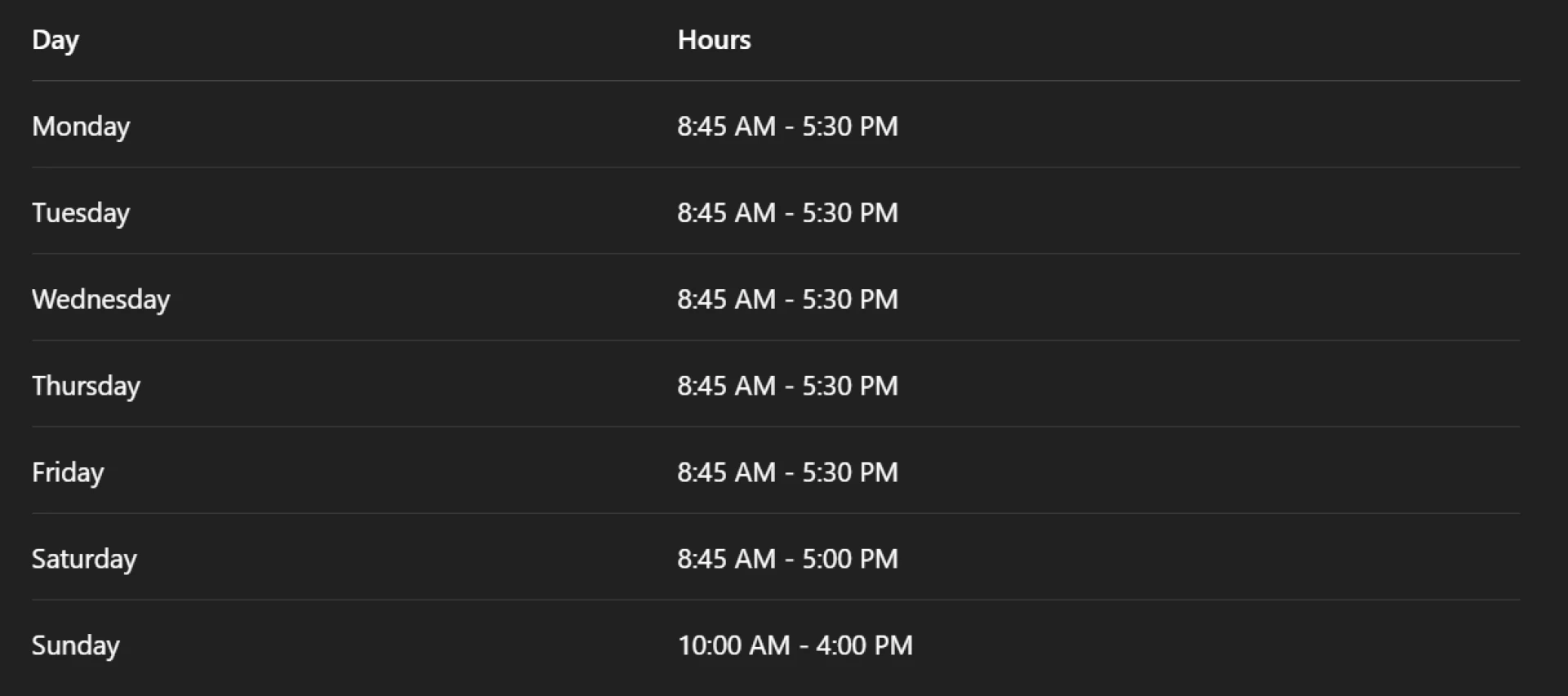Click the hours text for Wednesday
This screenshot has height=696, width=1568.
pos(787,300)
